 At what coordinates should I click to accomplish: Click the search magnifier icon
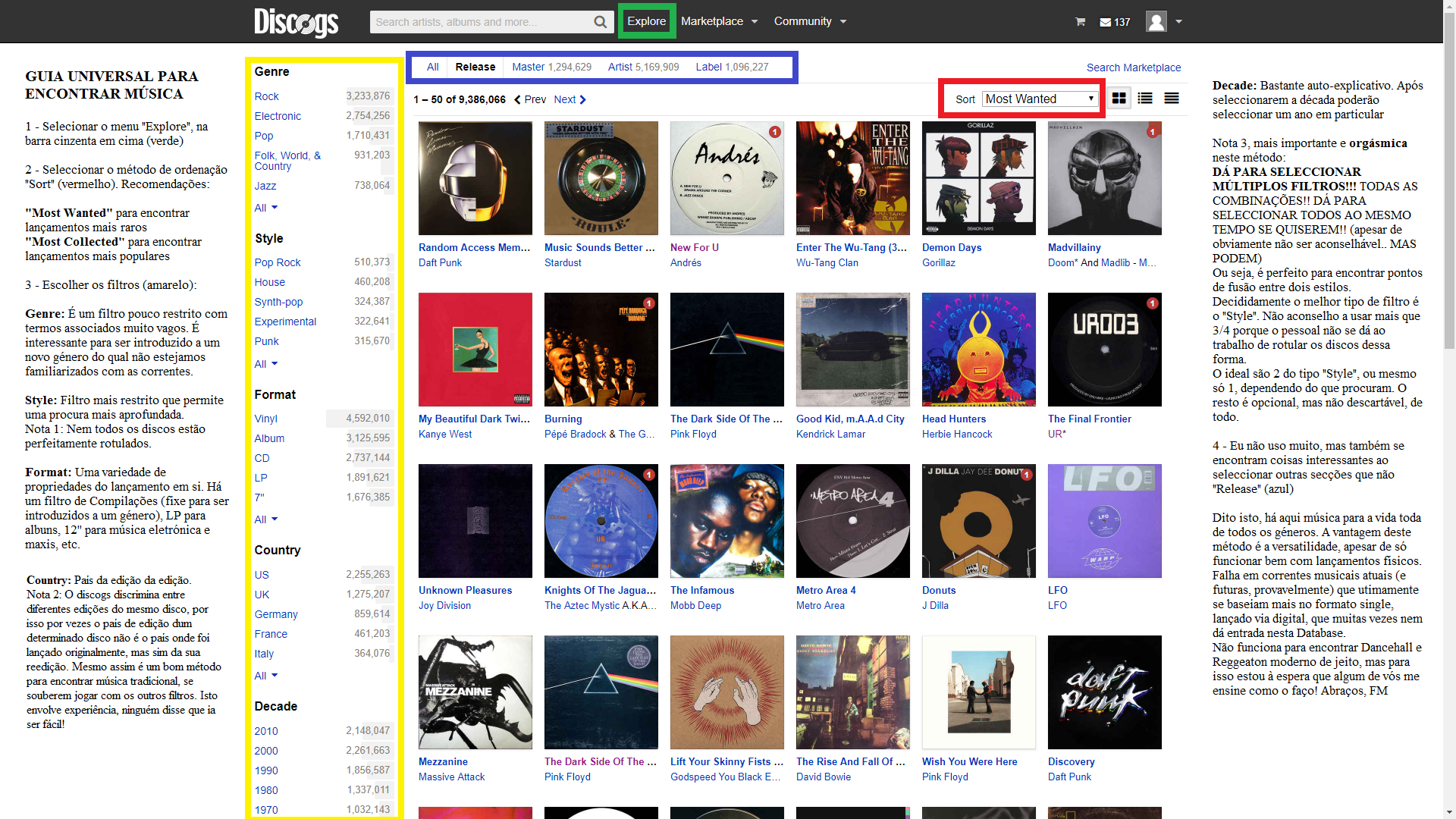point(600,22)
